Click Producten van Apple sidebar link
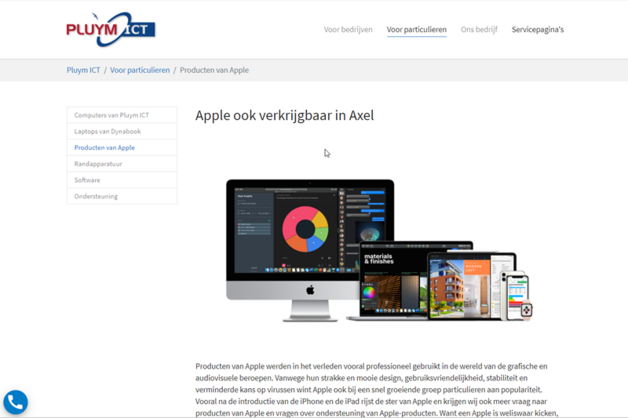628x418 pixels. pos(104,148)
